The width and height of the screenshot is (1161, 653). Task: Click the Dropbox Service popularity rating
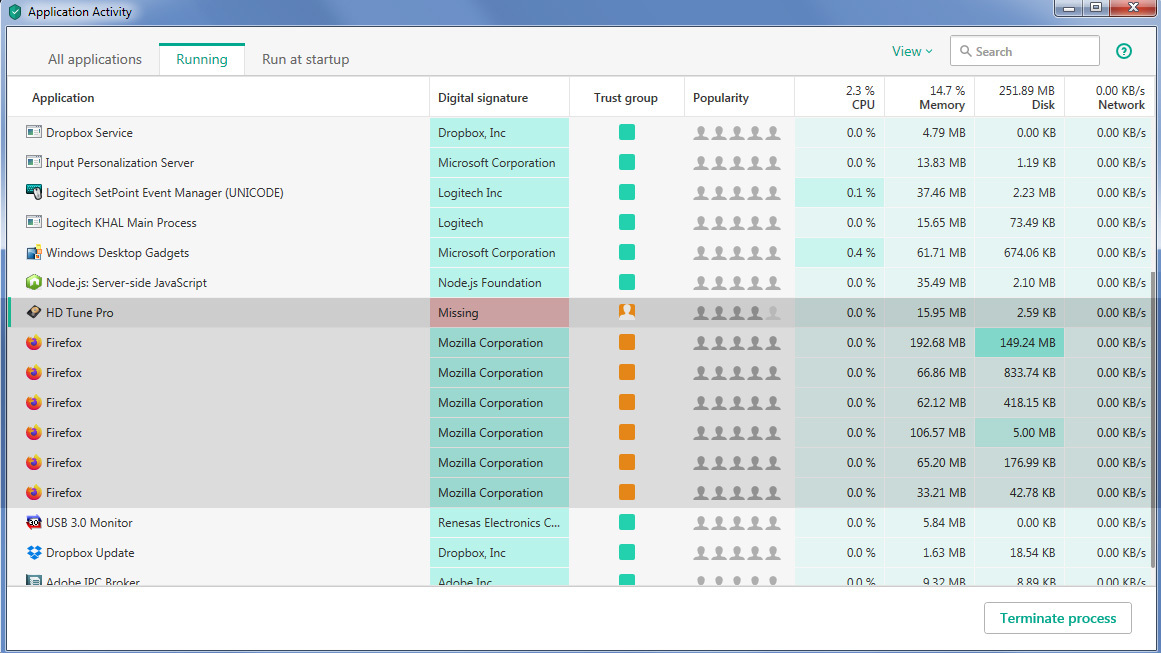pos(737,133)
